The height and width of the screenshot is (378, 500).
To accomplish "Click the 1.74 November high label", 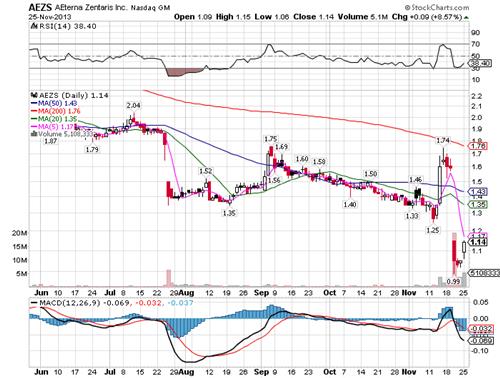I will (x=443, y=141).
